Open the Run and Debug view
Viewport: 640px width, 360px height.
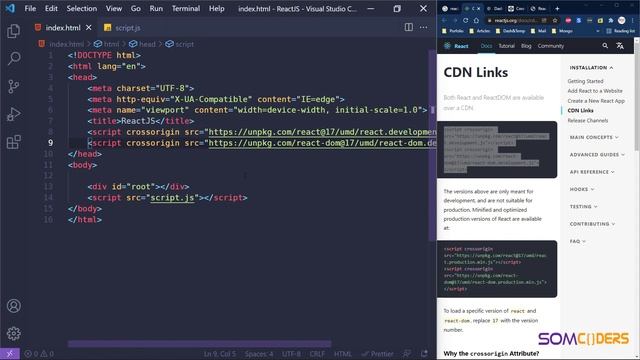[13, 114]
